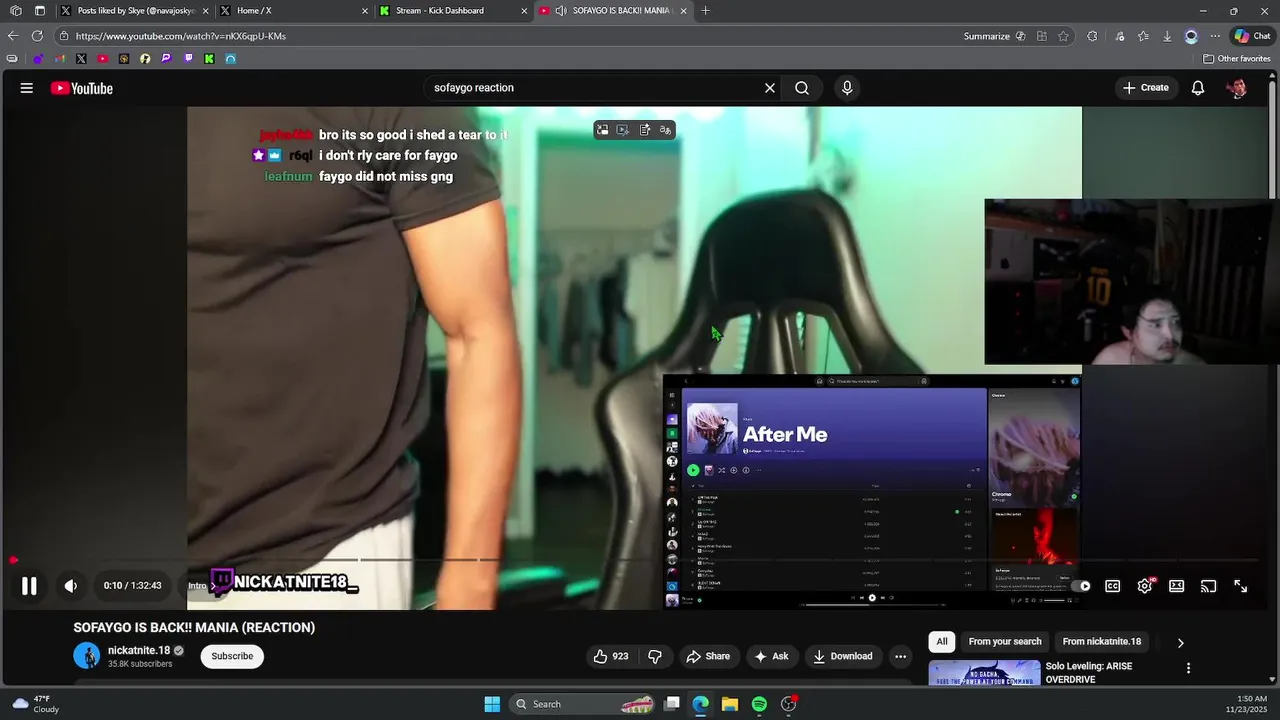Open YouTube notifications bell

[x=1197, y=88]
